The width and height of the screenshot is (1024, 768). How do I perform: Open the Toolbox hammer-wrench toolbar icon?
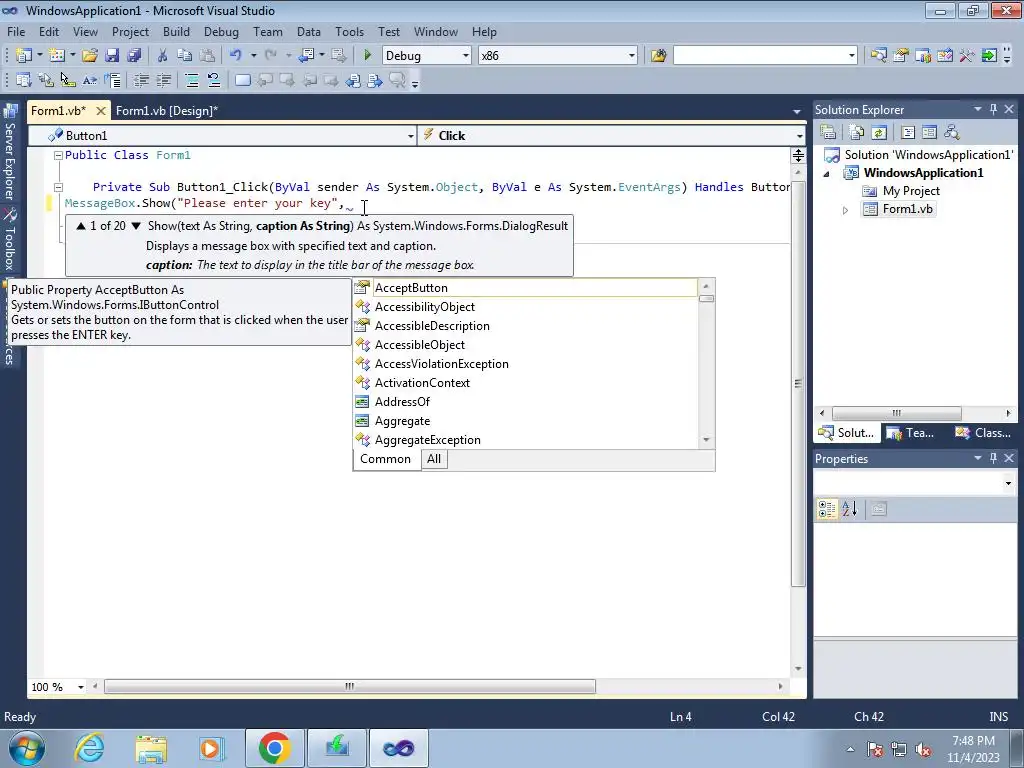(967, 56)
